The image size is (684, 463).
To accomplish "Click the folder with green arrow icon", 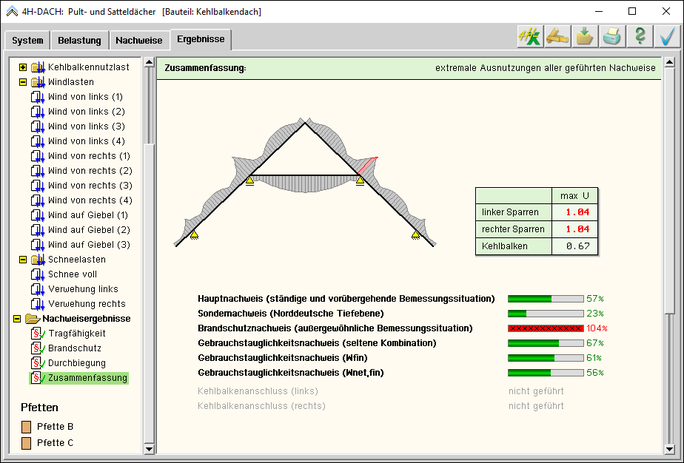I will pyautogui.click(x=584, y=37).
